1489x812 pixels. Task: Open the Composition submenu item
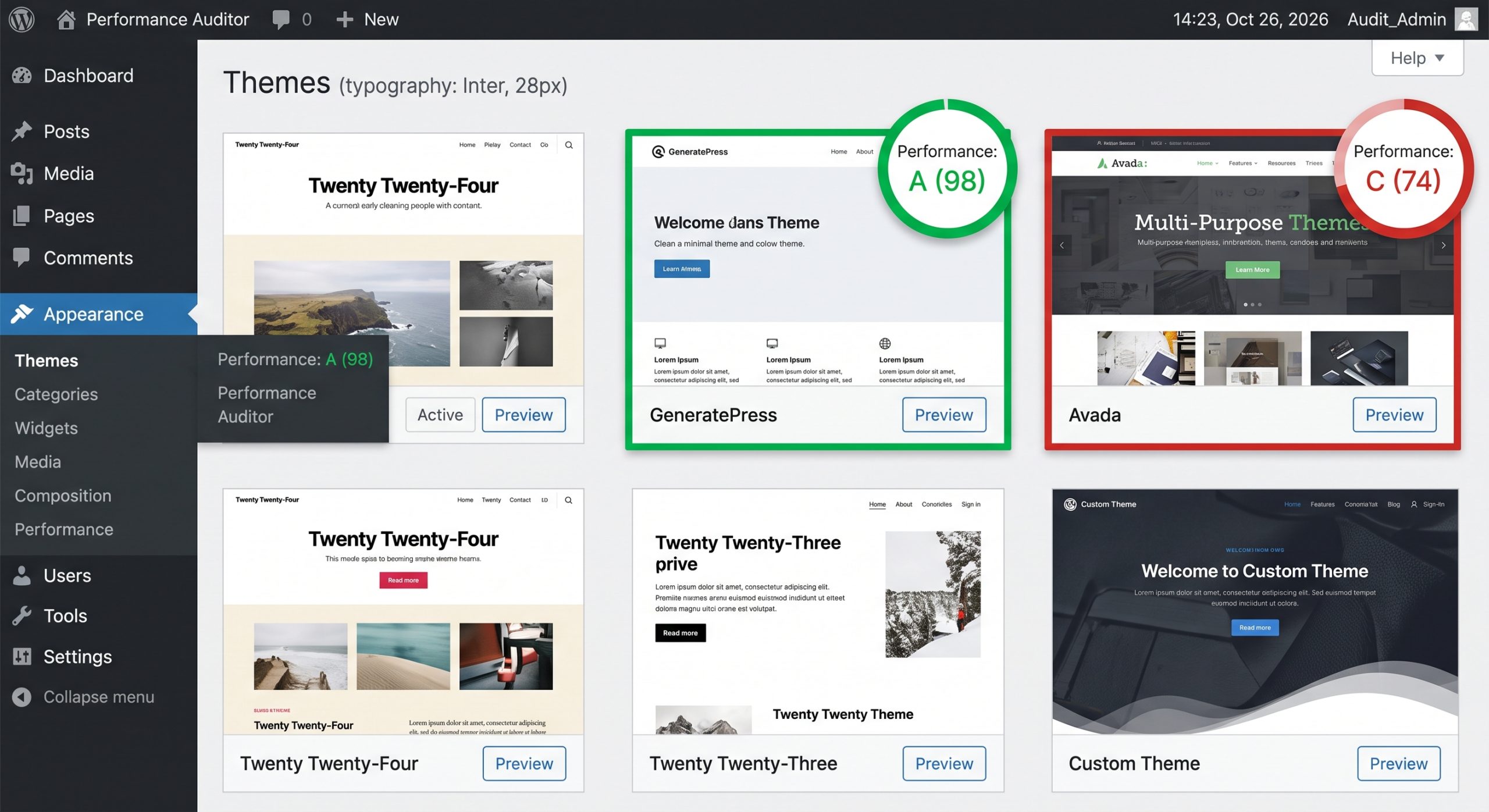click(x=63, y=496)
